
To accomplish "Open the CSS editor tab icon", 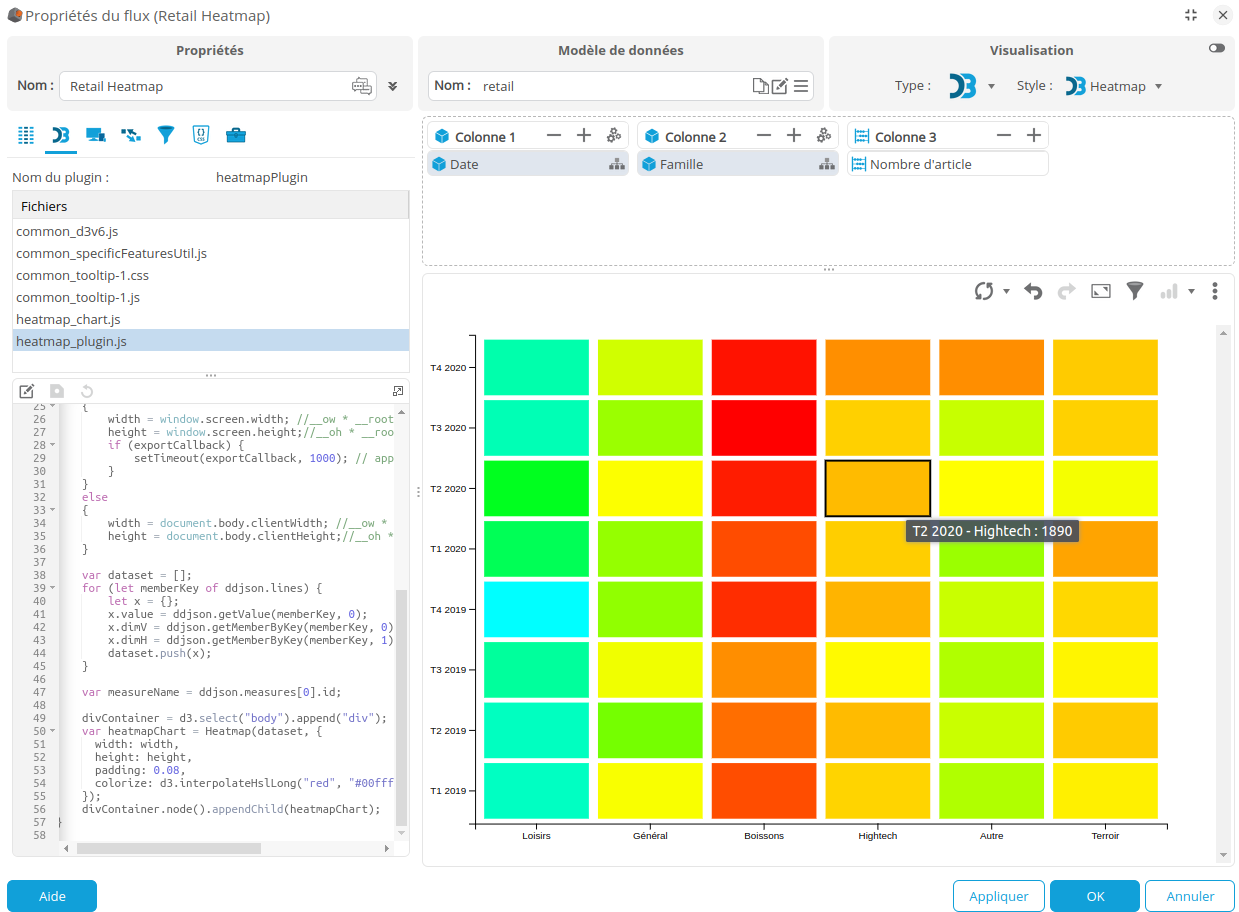I will 201,135.
